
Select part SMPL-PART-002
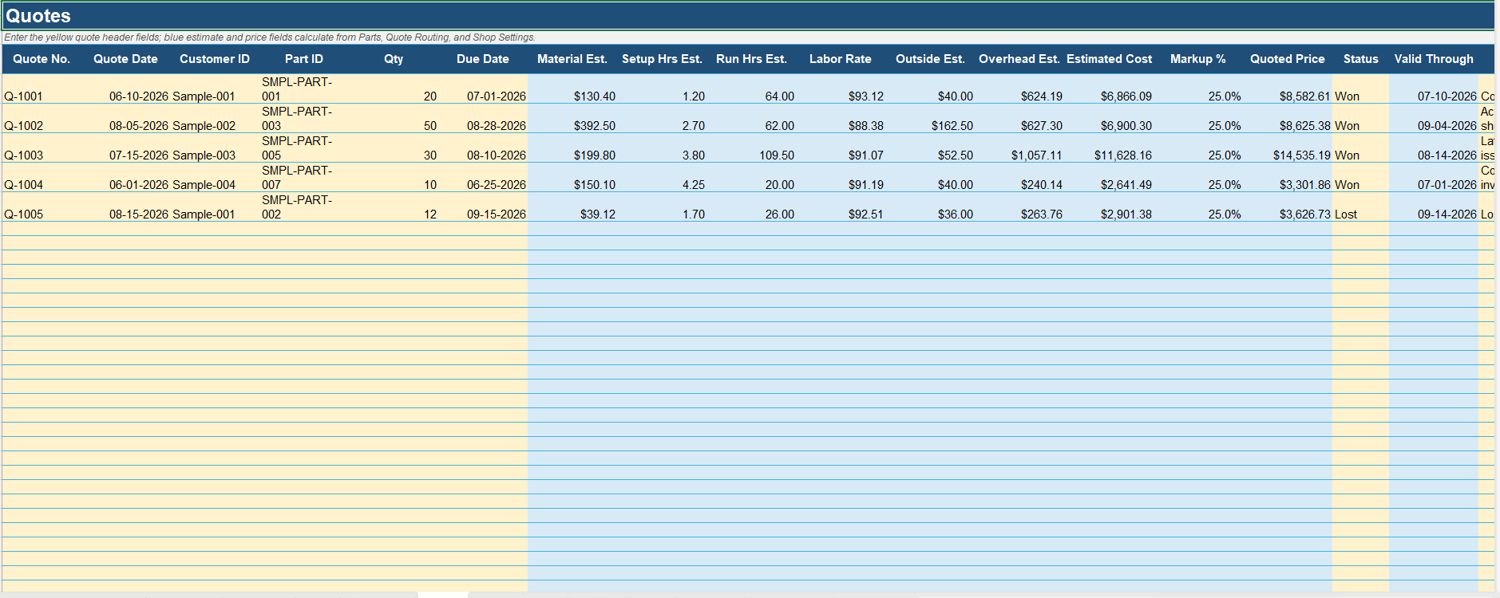point(297,206)
